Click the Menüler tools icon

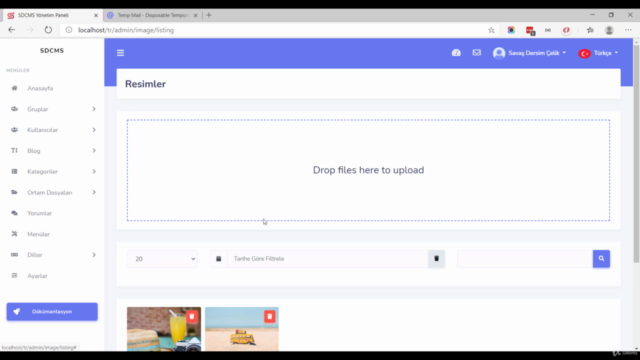(14, 234)
